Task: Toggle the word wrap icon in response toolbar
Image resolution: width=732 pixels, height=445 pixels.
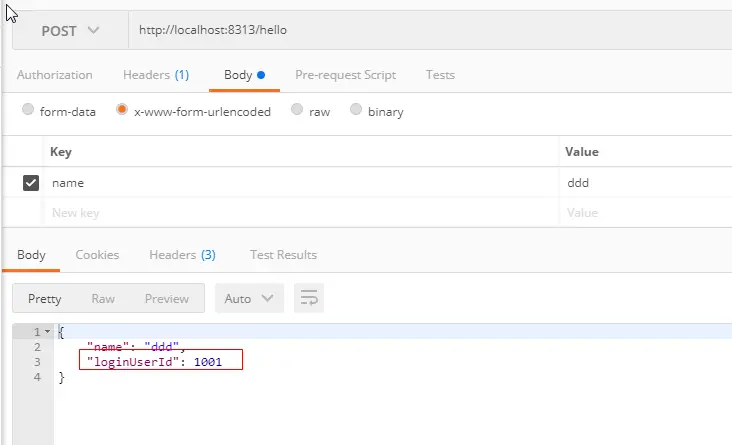Action: click(x=309, y=298)
